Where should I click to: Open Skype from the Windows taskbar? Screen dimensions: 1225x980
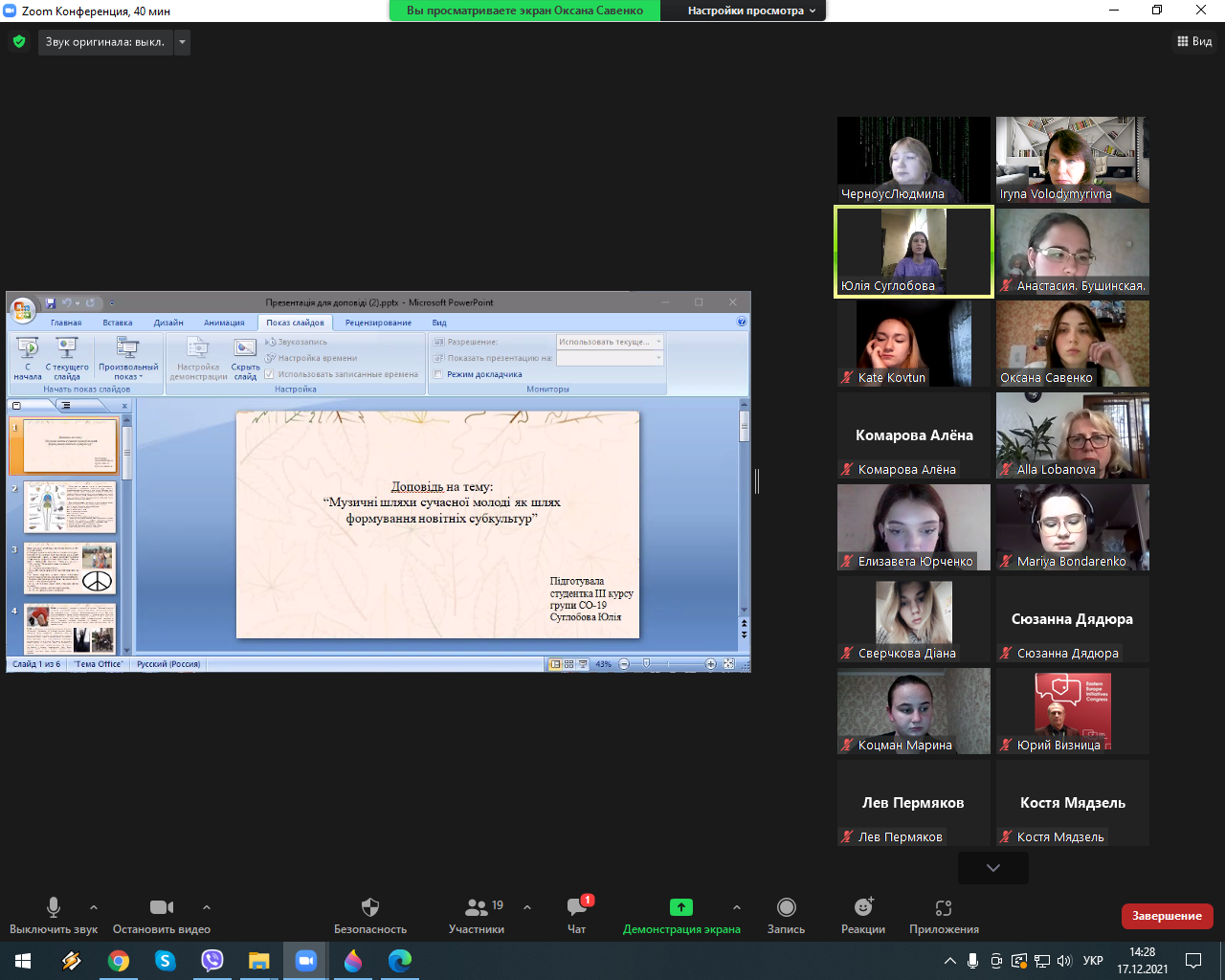pos(166,961)
